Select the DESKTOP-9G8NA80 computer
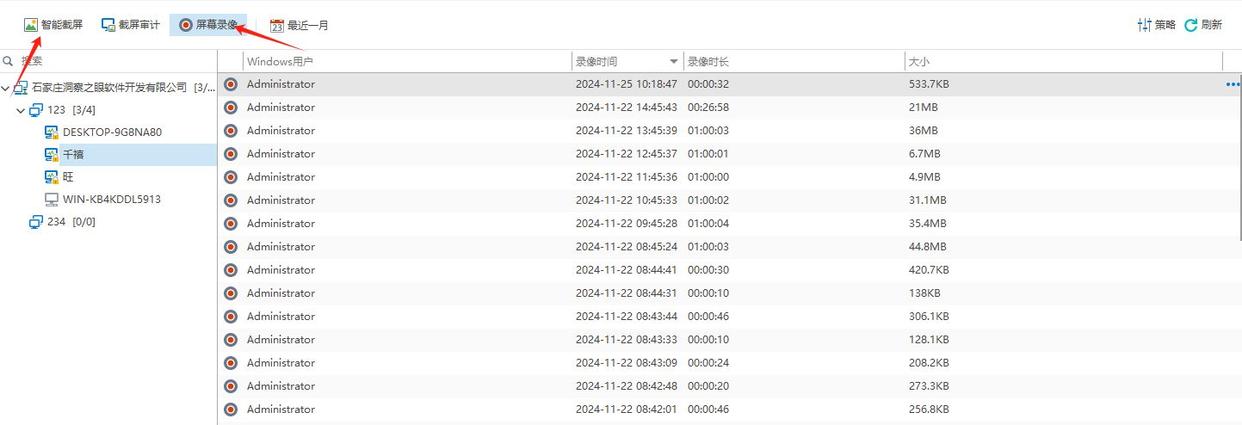Image resolution: width=1242 pixels, height=425 pixels. point(111,132)
